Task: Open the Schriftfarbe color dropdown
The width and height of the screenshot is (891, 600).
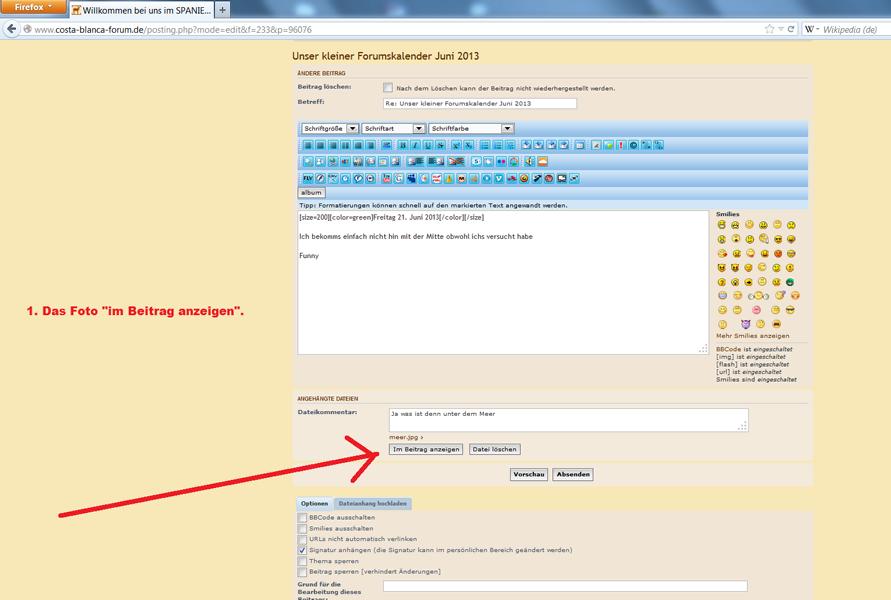Action: click(470, 129)
